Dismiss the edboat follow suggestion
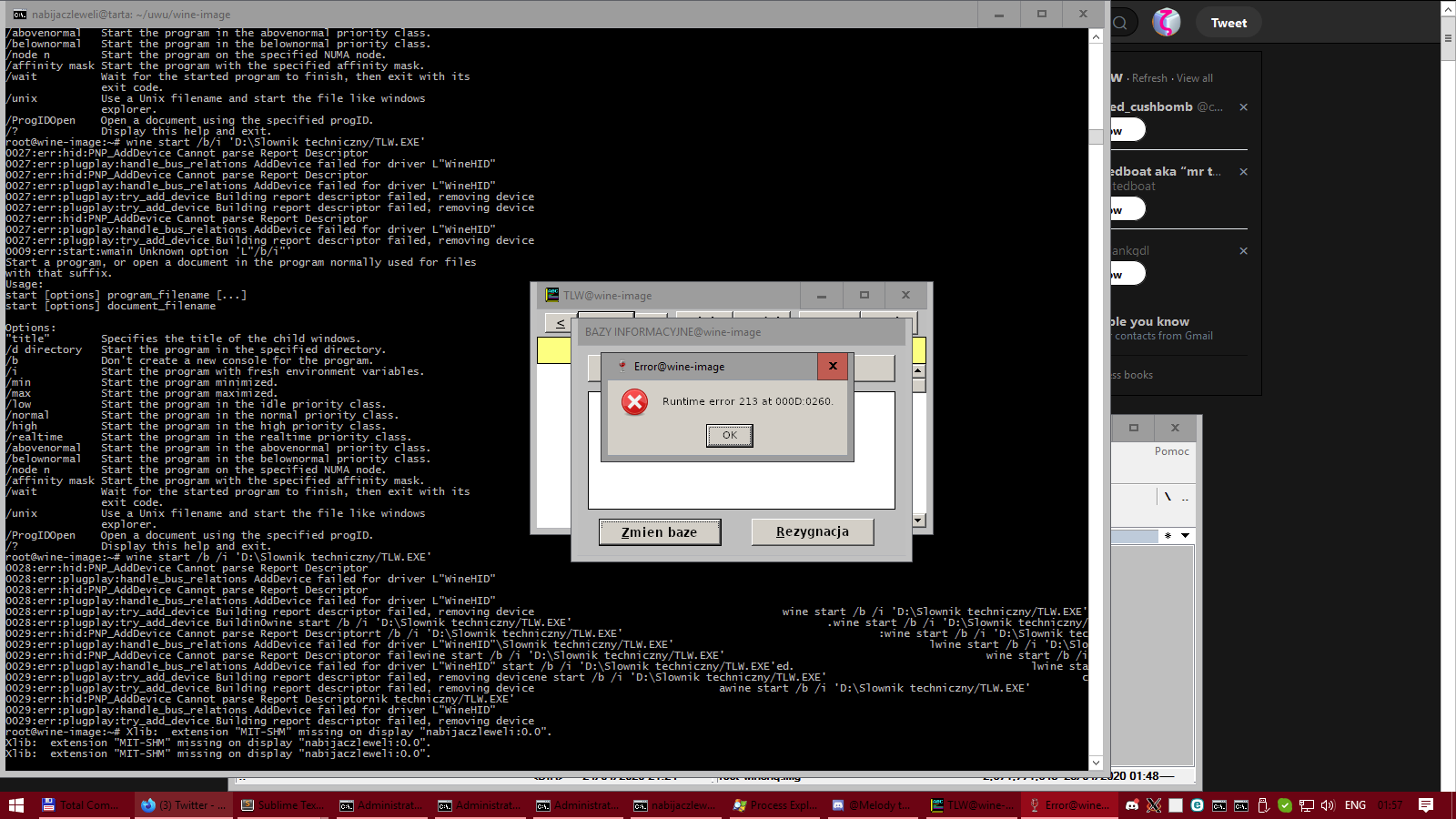1456x819 pixels. pyautogui.click(x=1243, y=172)
